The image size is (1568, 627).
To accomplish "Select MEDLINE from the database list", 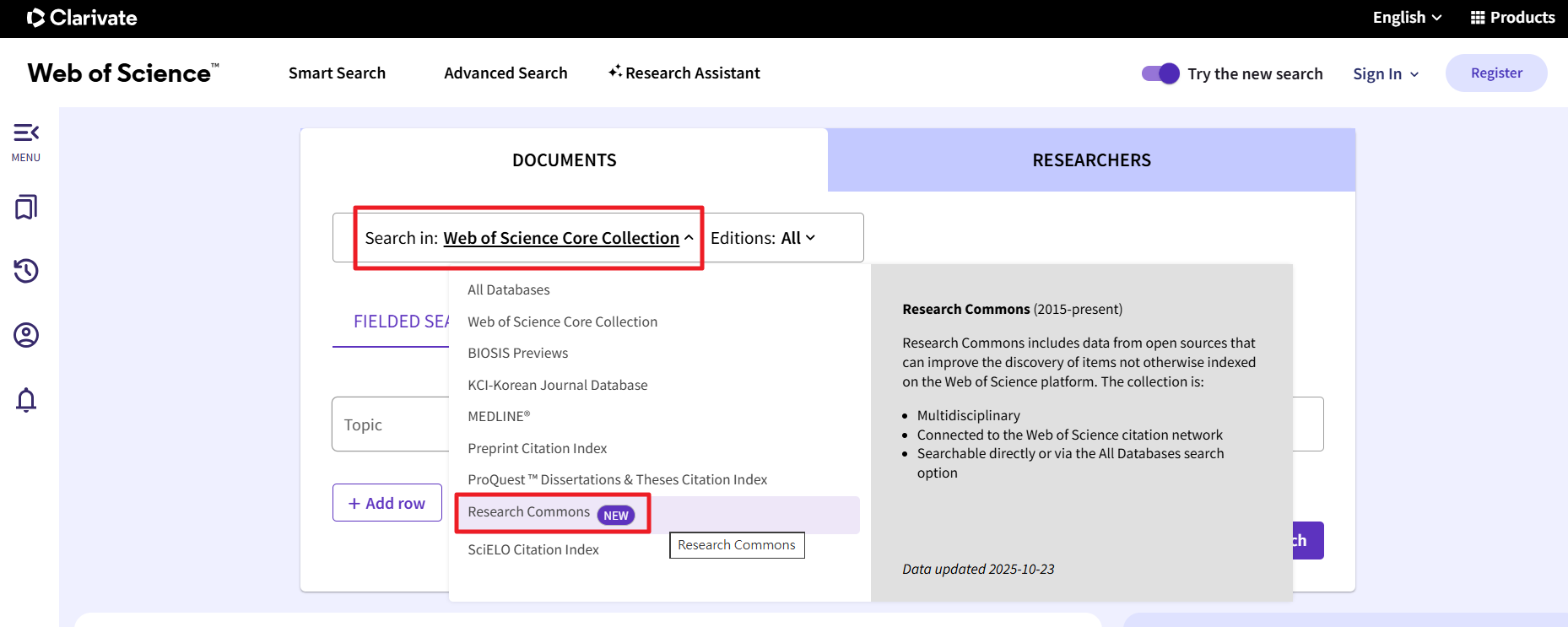I will click(x=499, y=416).
